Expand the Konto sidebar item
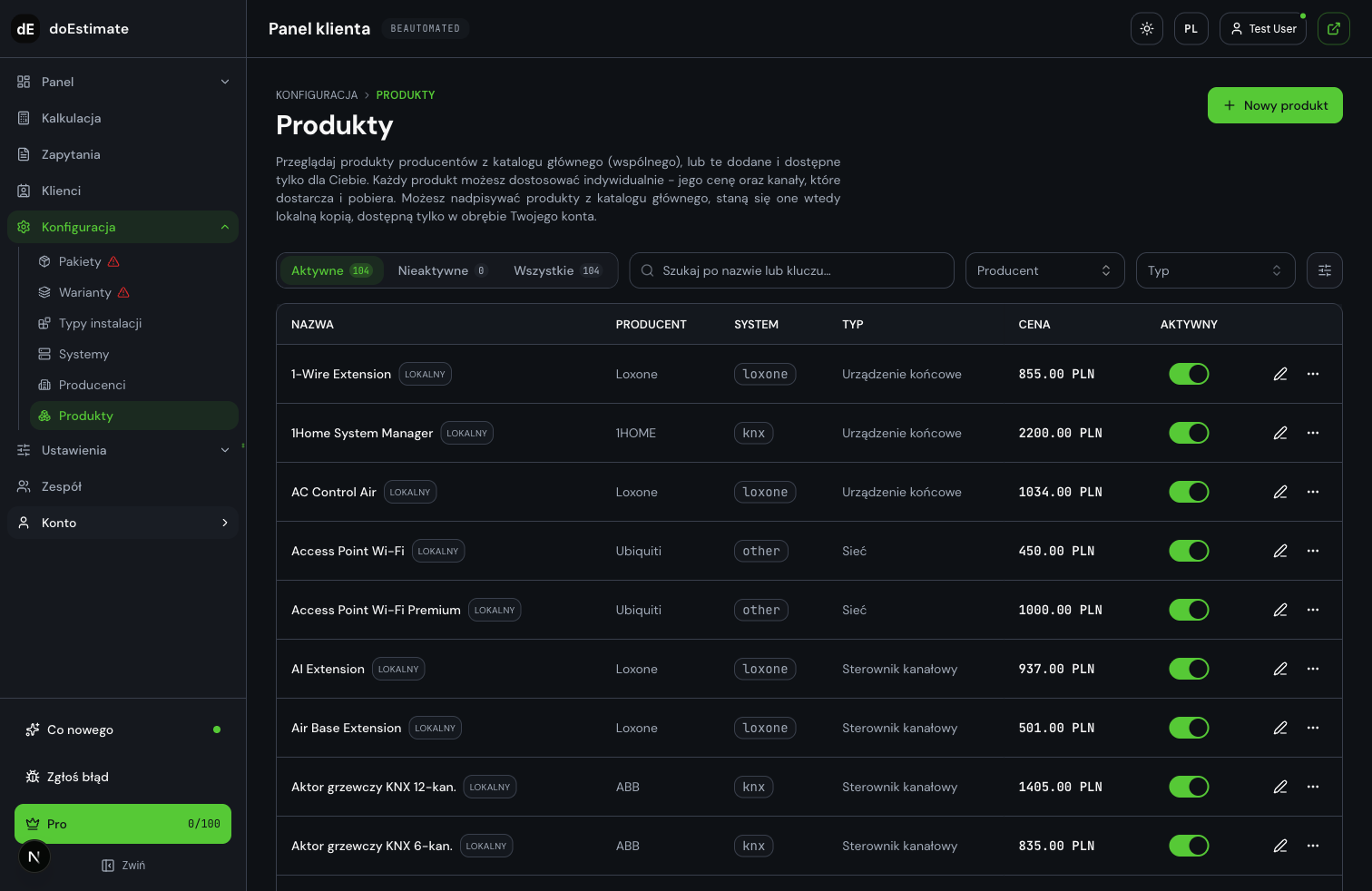The width and height of the screenshot is (1372, 891). [x=122, y=523]
